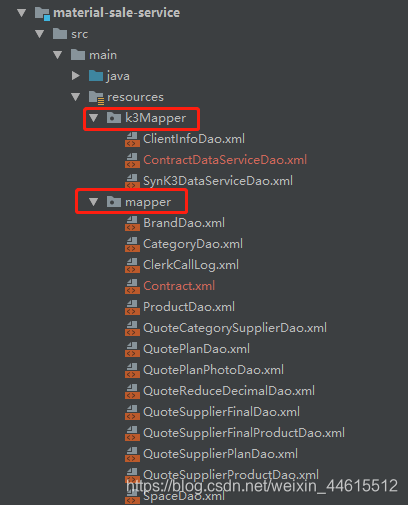Click XML icon beside QuoteSupplierFinalProductDao.xml
Image resolution: width=408 pixels, height=505 pixels.
(132, 433)
